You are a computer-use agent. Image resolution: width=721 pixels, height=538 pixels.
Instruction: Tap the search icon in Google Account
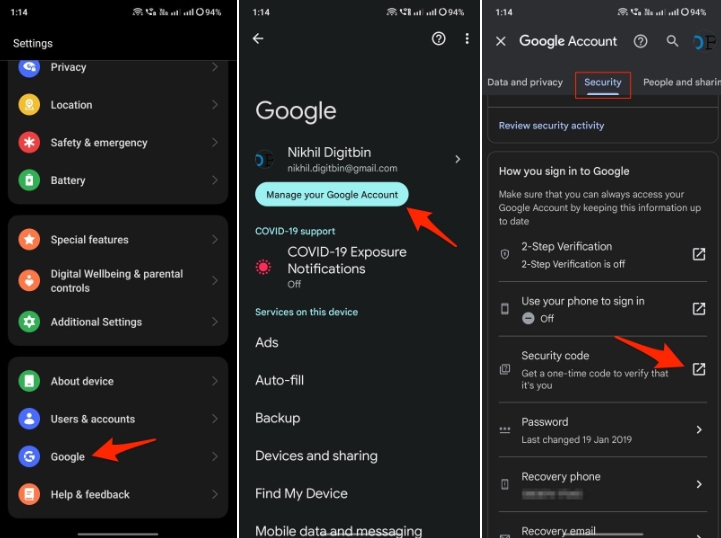[x=672, y=41]
